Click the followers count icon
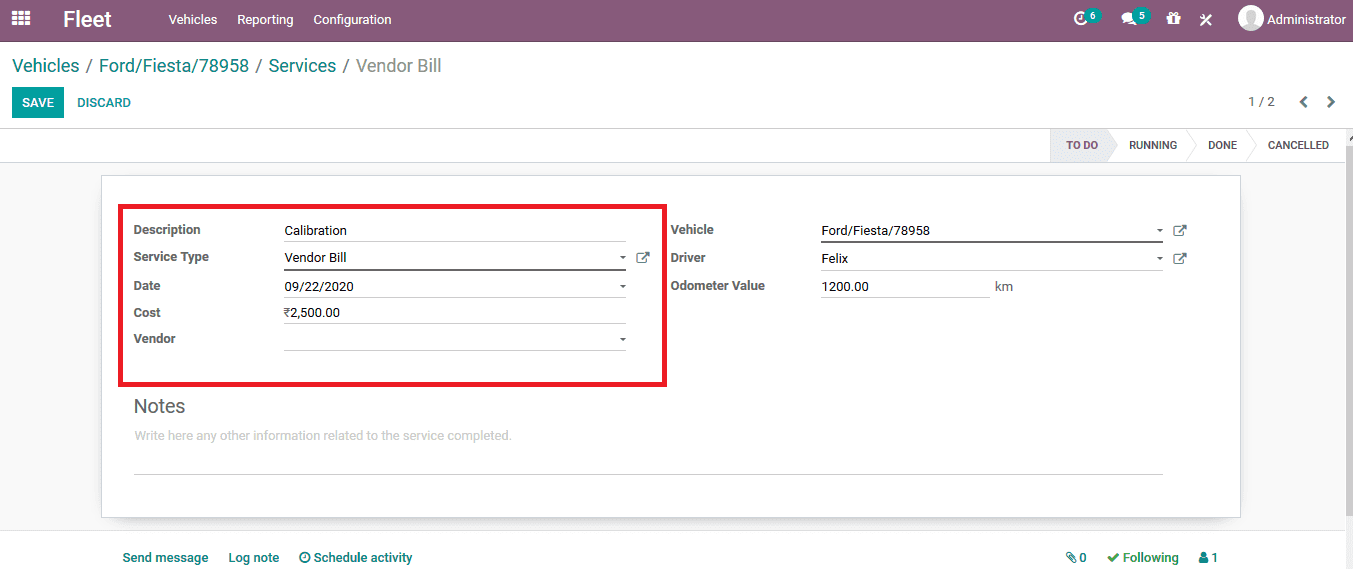 (x=1208, y=558)
